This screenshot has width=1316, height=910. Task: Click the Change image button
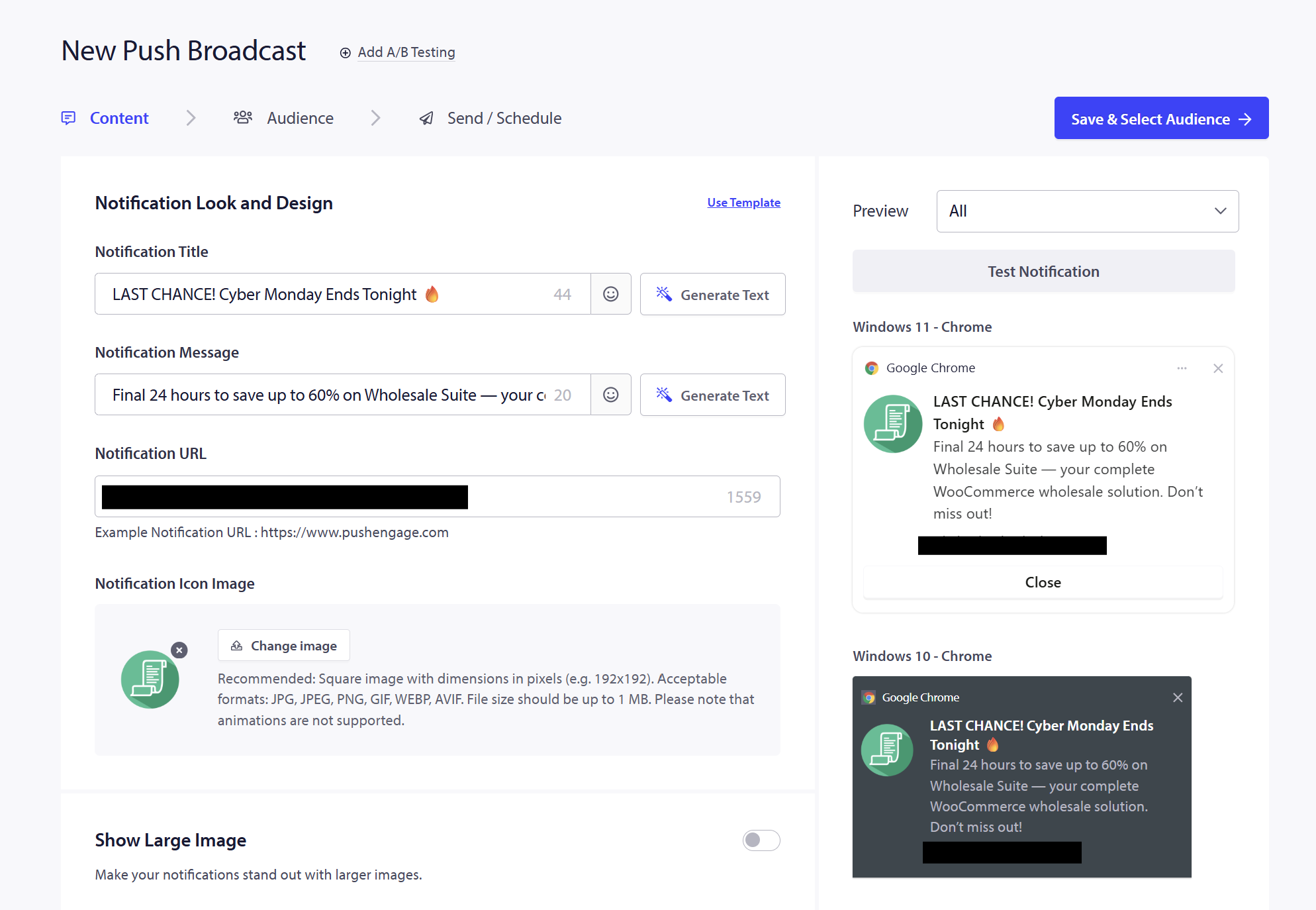(284, 646)
